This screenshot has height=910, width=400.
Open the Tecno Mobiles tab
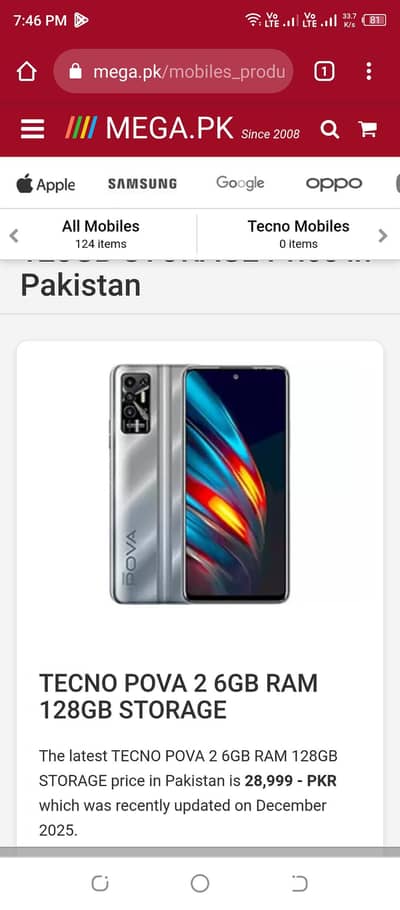[298, 234]
